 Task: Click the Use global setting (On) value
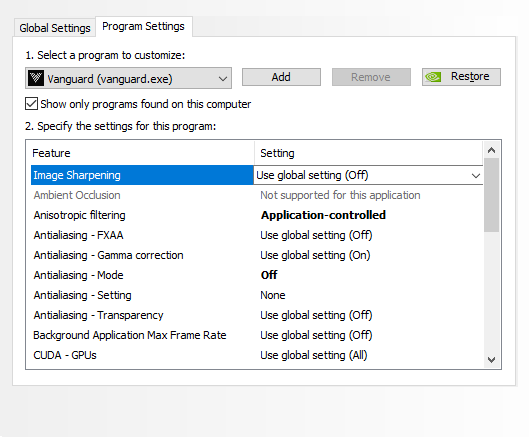pos(315,255)
